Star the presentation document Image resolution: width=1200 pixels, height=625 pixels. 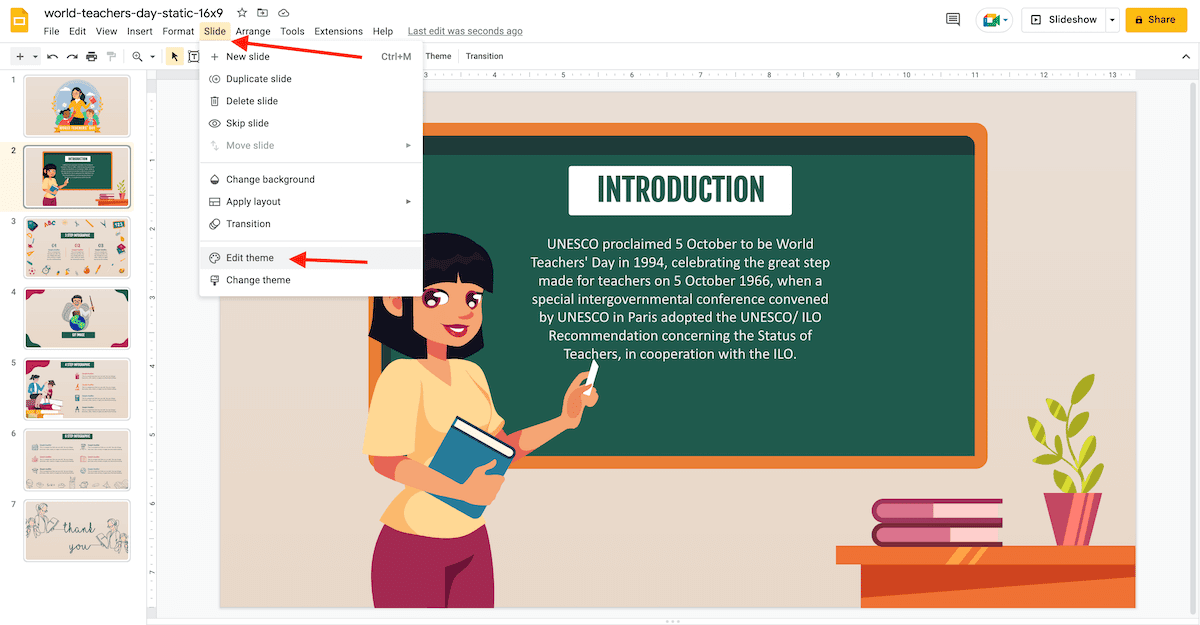click(241, 13)
